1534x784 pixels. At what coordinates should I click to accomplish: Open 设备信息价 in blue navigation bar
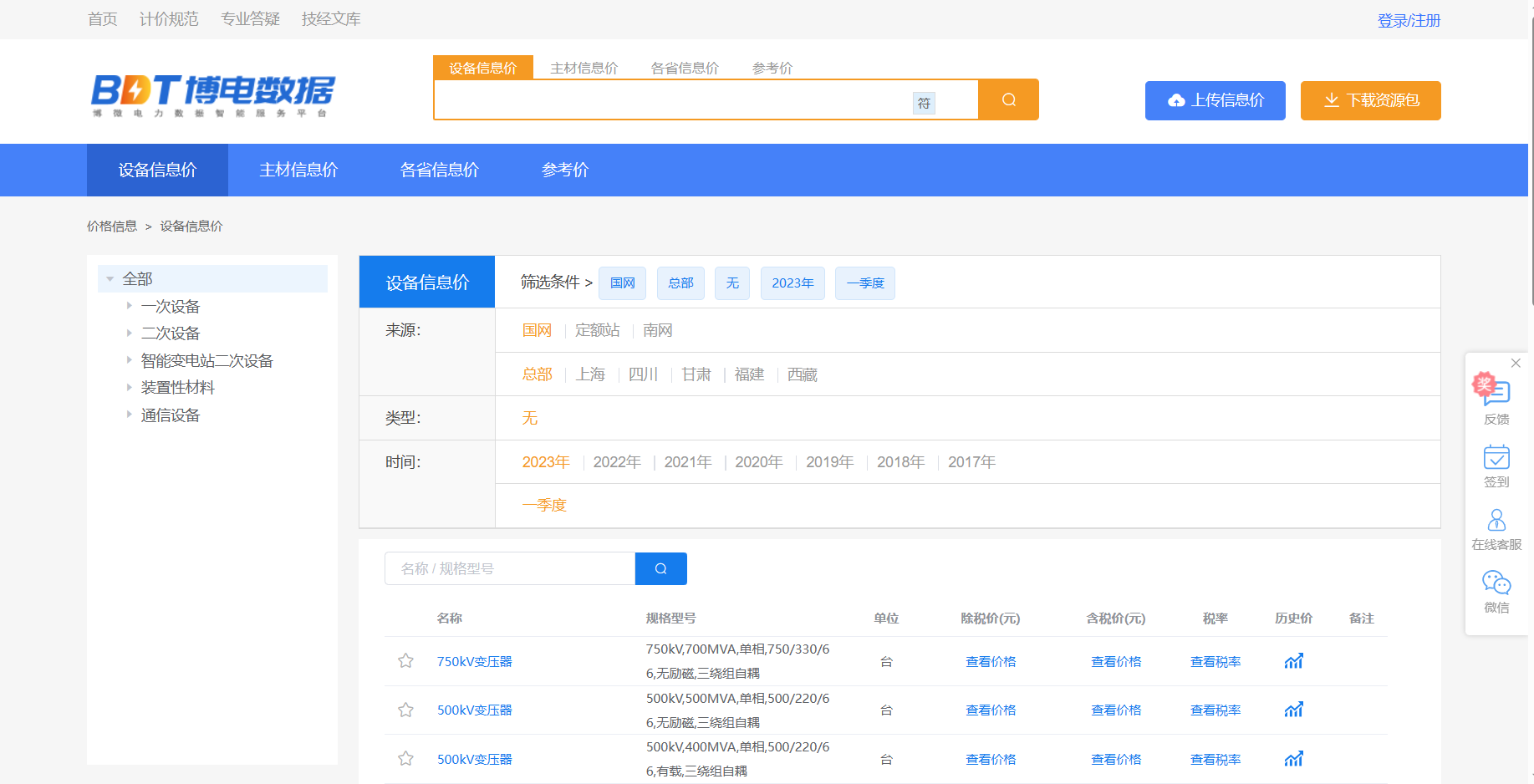157,170
